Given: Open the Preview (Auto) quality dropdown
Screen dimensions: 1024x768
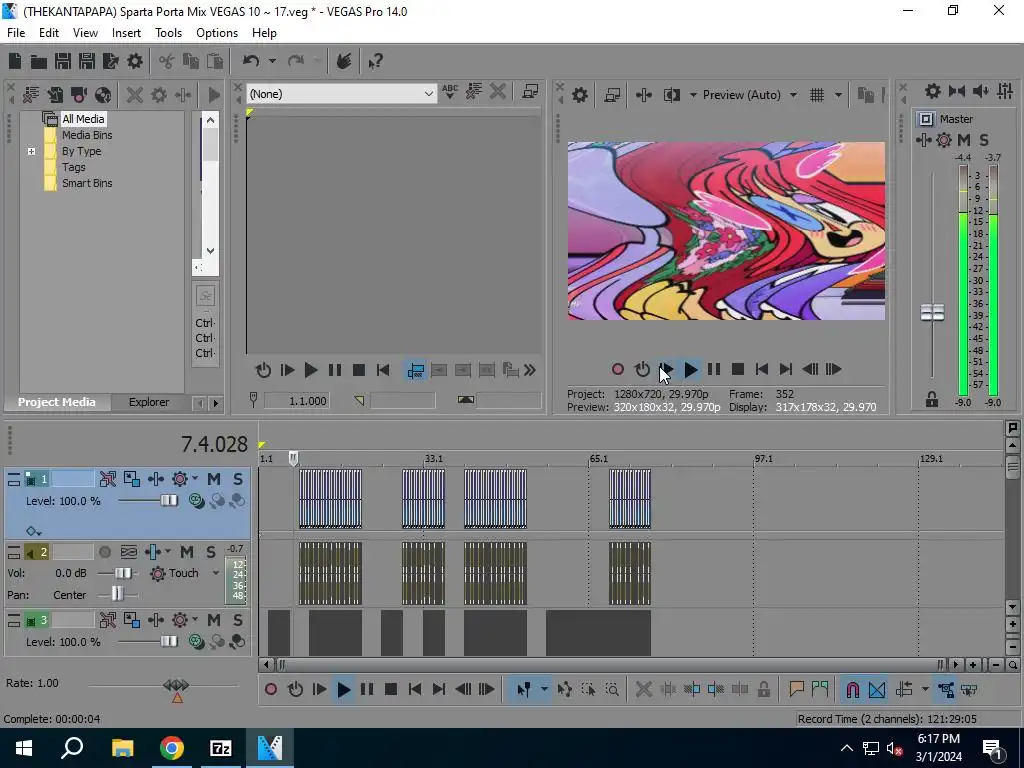Looking at the screenshot, I should tap(793, 95).
